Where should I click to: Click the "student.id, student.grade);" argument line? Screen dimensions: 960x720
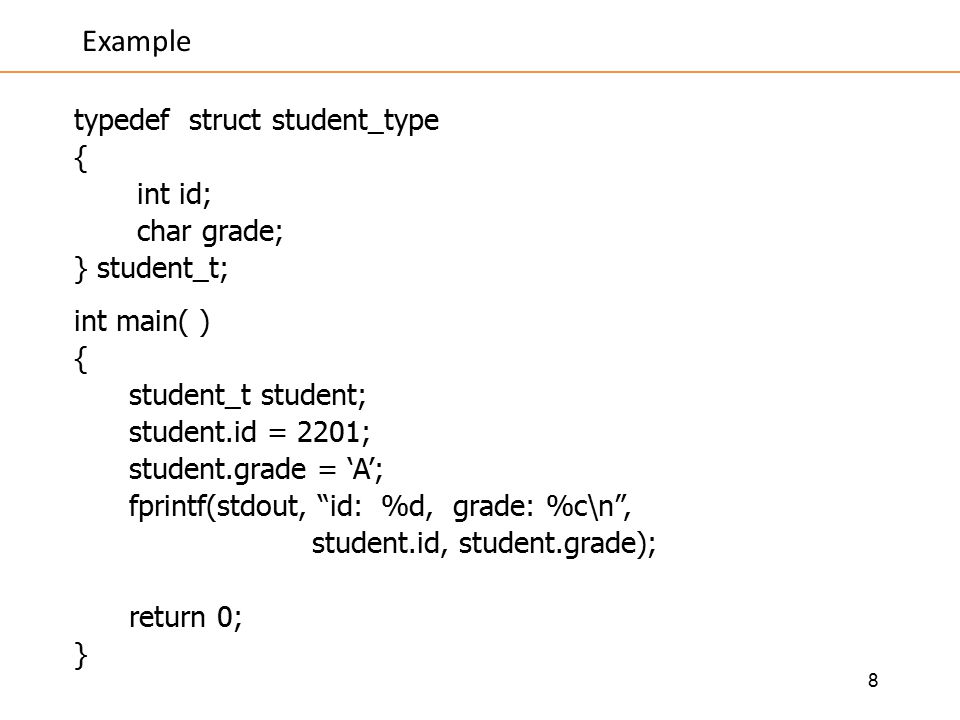click(x=484, y=544)
